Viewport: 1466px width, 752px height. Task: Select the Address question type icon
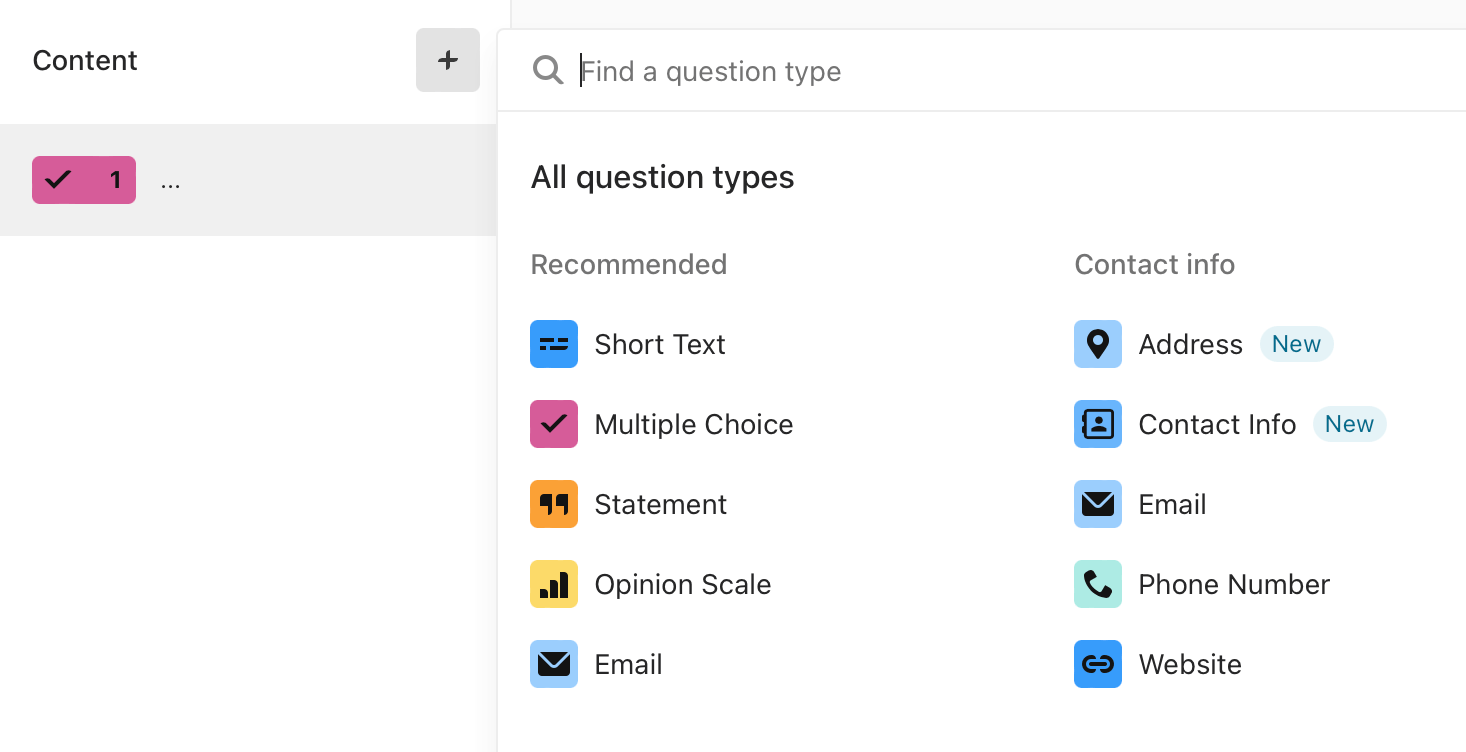tap(1098, 344)
